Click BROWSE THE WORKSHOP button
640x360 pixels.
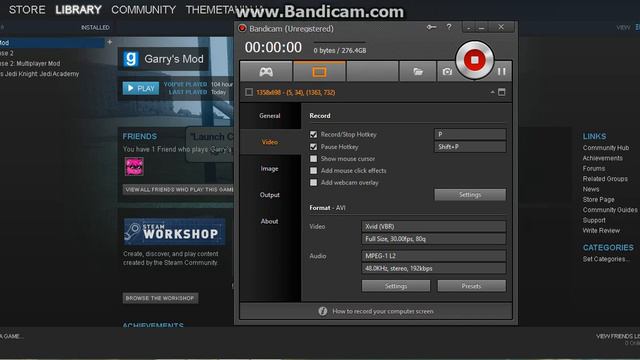160,298
